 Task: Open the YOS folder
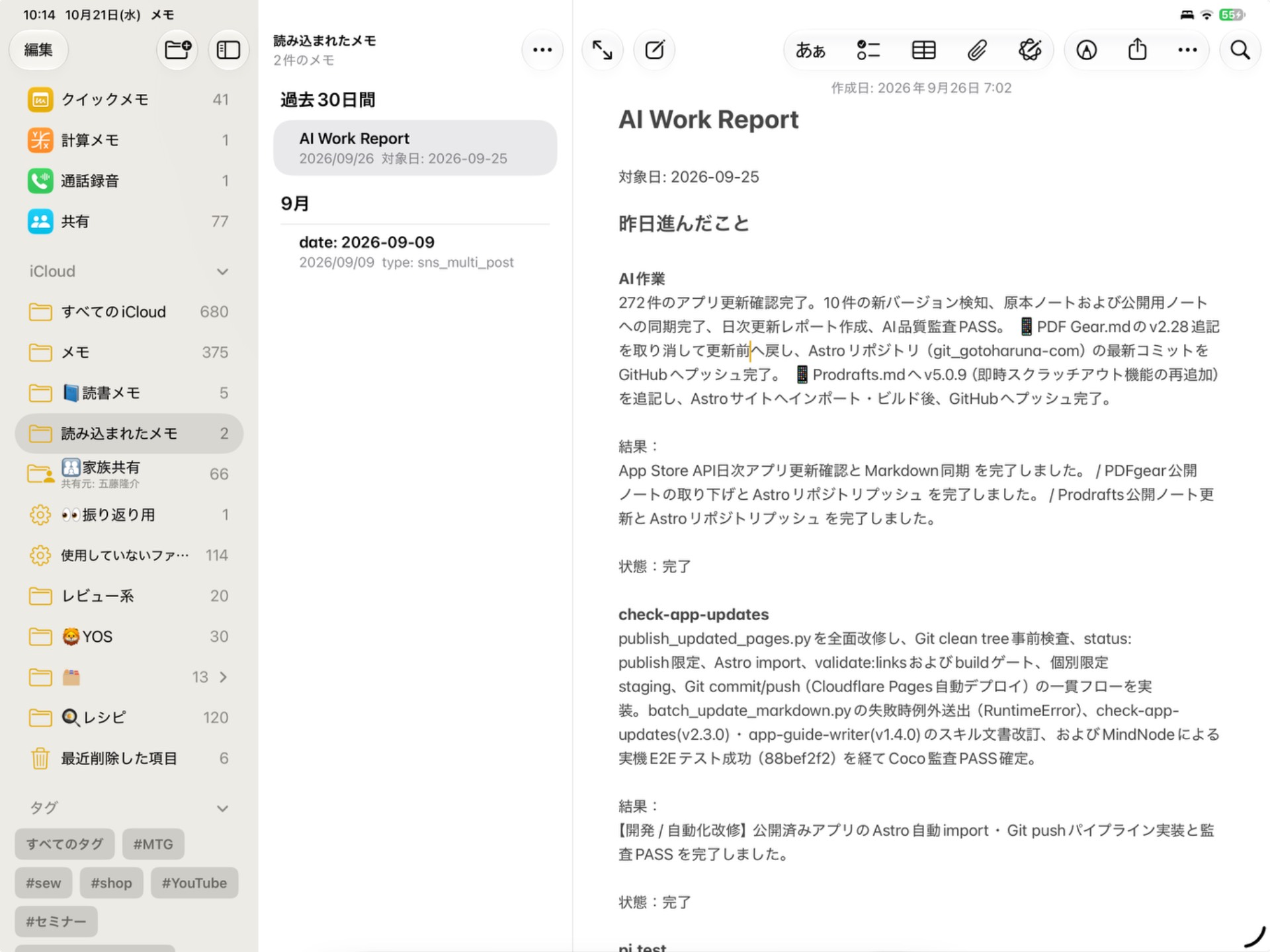129,636
